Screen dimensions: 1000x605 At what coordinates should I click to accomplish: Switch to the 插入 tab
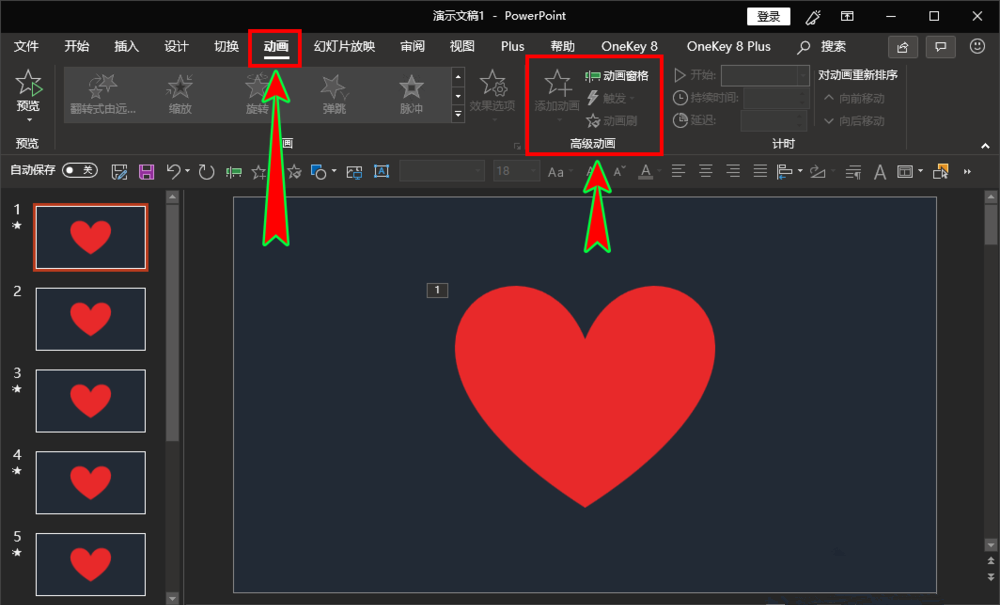pos(126,47)
